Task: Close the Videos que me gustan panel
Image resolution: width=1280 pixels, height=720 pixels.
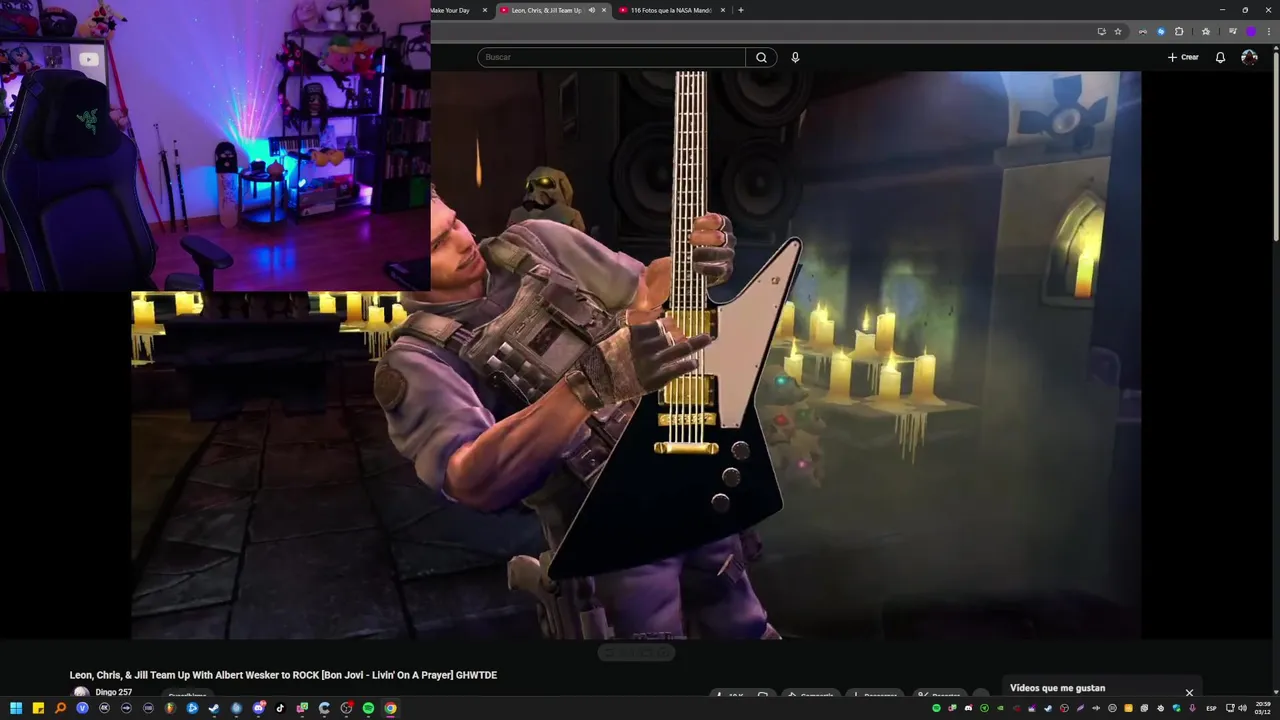Action: pyautogui.click(x=1189, y=692)
